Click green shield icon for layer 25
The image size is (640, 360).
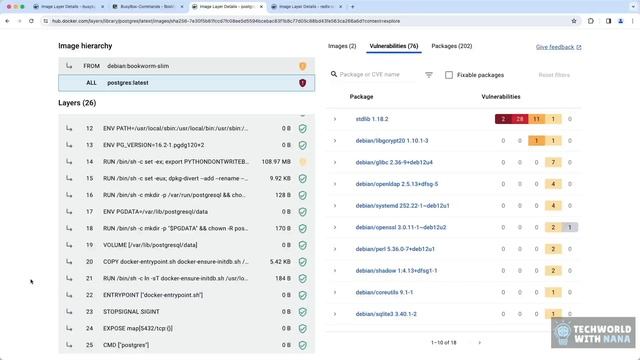[x=302, y=345]
